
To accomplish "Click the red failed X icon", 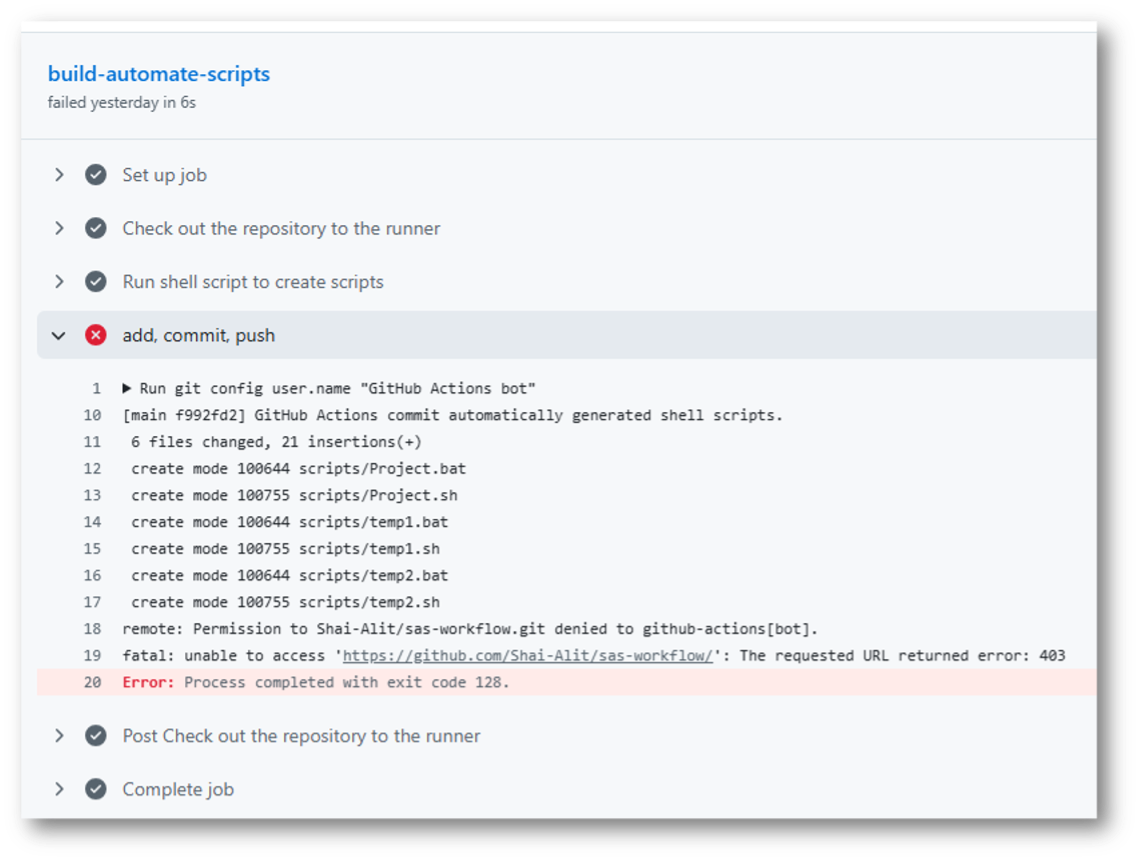I will (96, 335).
